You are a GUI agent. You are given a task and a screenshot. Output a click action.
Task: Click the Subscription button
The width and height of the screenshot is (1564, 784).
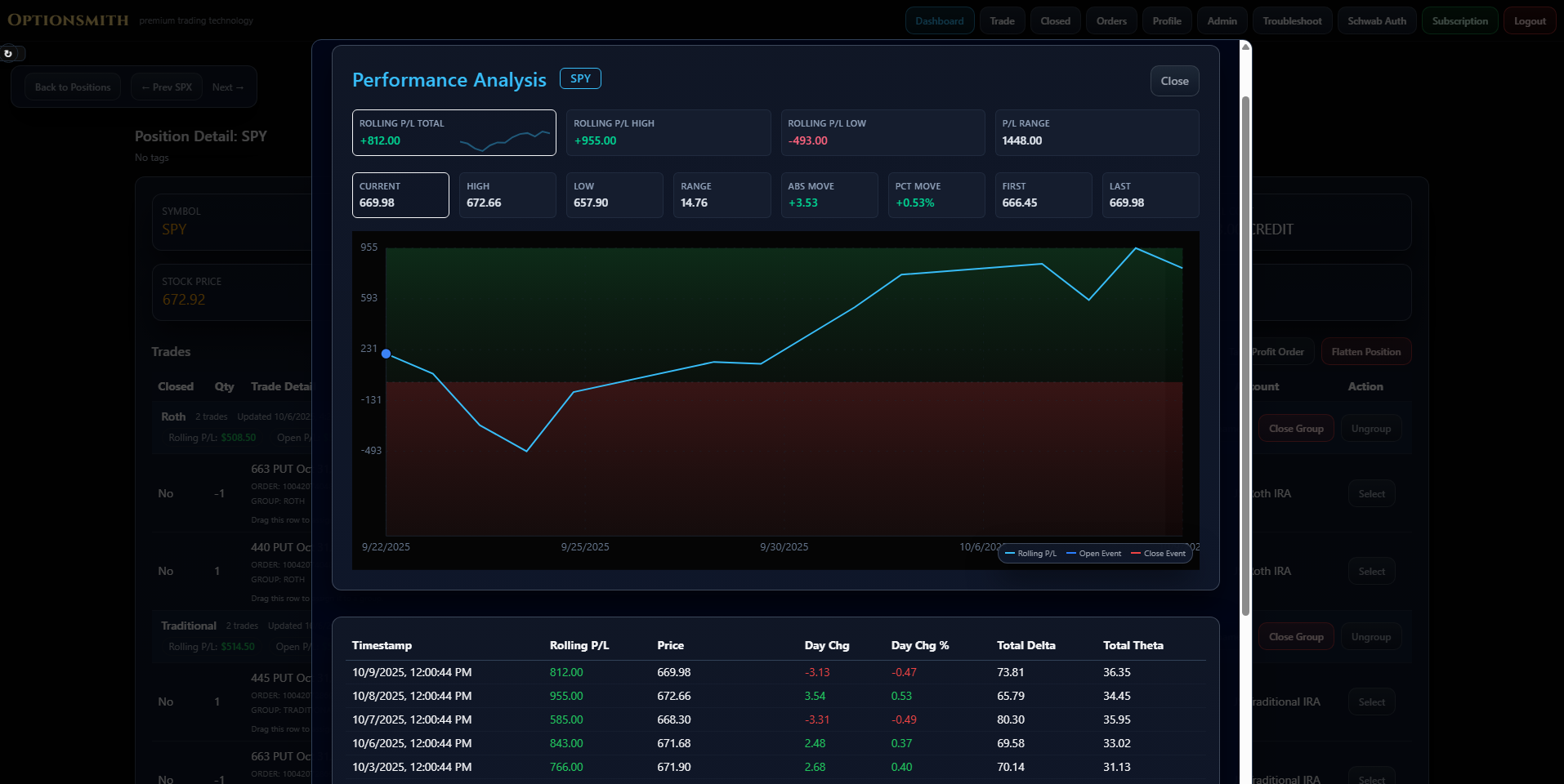tap(1459, 21)
